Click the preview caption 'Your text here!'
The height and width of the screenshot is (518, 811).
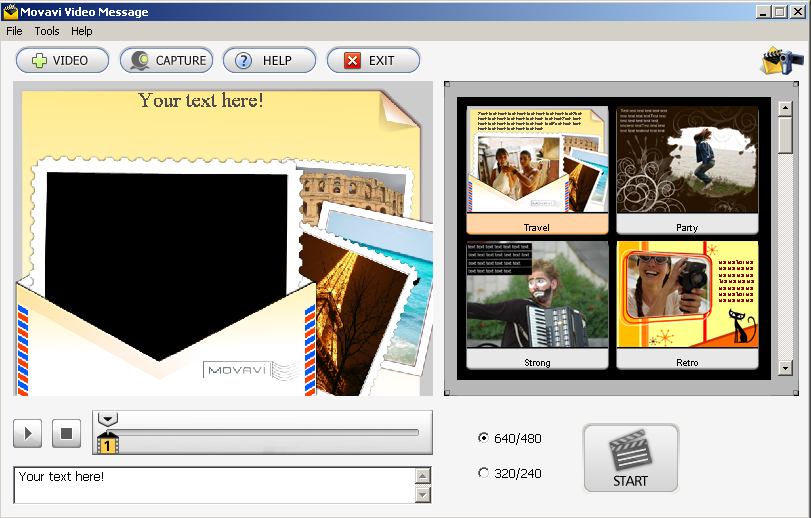point(201,100)
